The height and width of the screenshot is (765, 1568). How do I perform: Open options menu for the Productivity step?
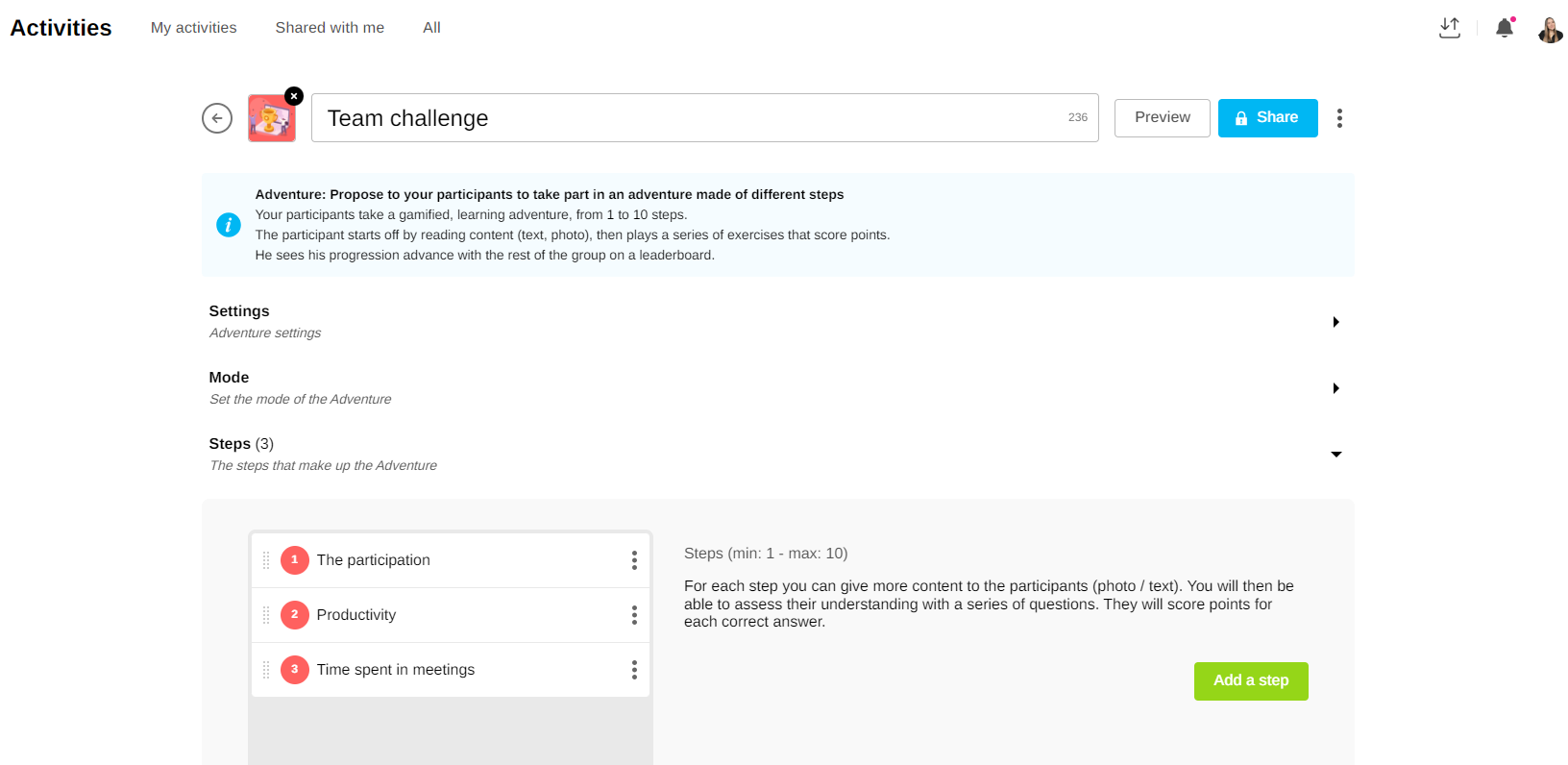coord(634,615)
